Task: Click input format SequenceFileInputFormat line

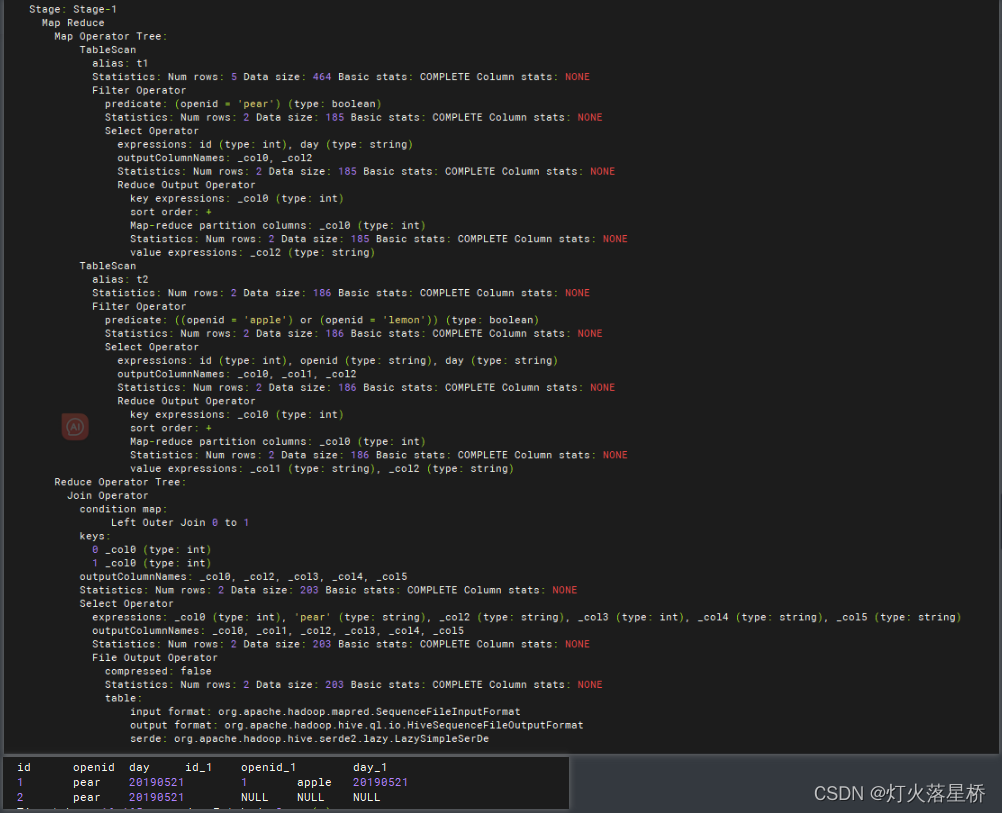Action: click(325, 712)
